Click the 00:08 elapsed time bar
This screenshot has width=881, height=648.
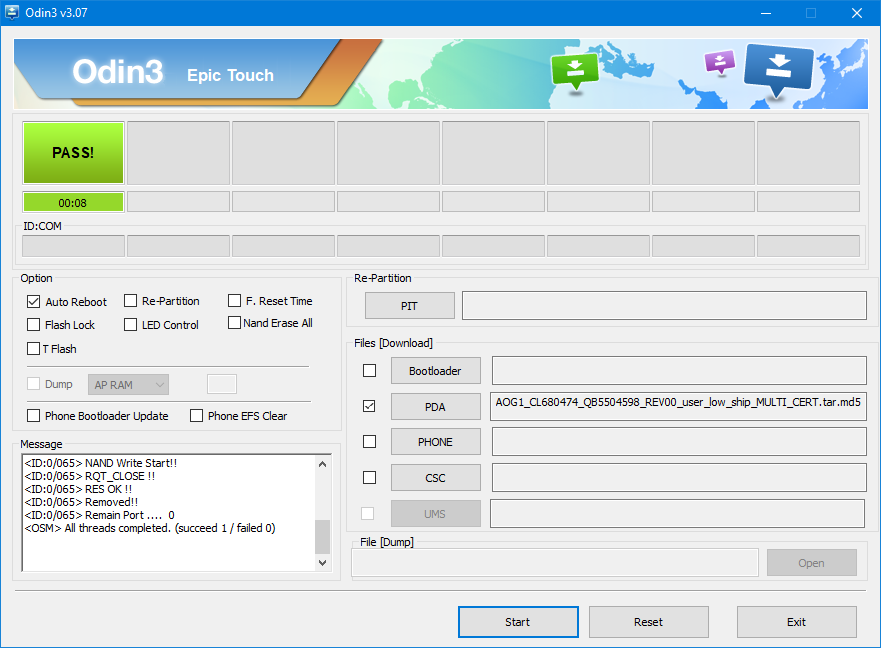(x=73, y=202)
